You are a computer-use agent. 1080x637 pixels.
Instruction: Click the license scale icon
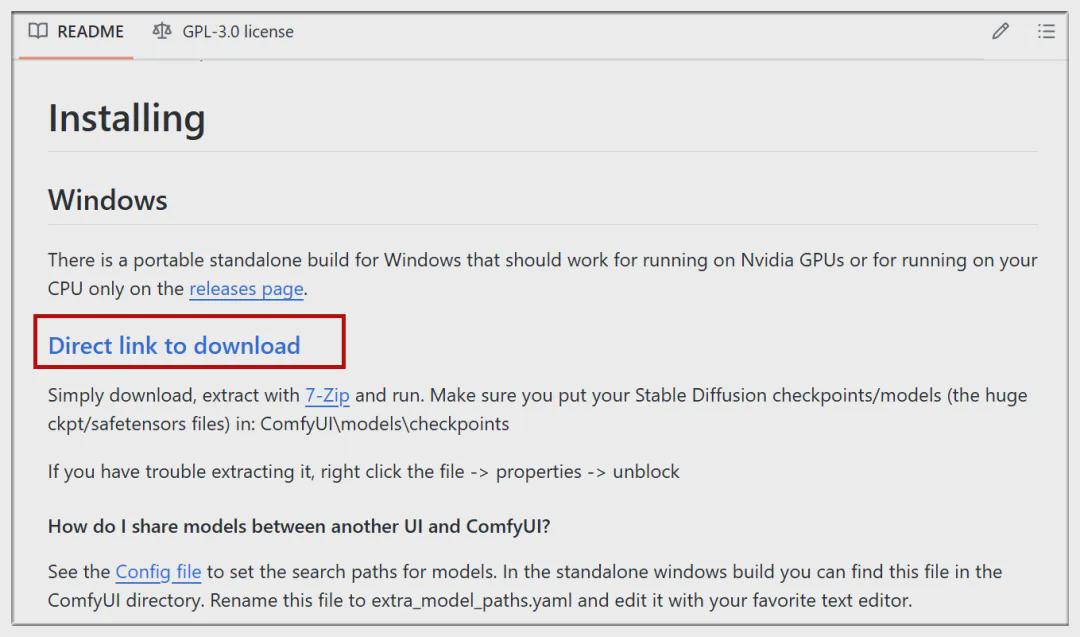click(x=162, y=31)
